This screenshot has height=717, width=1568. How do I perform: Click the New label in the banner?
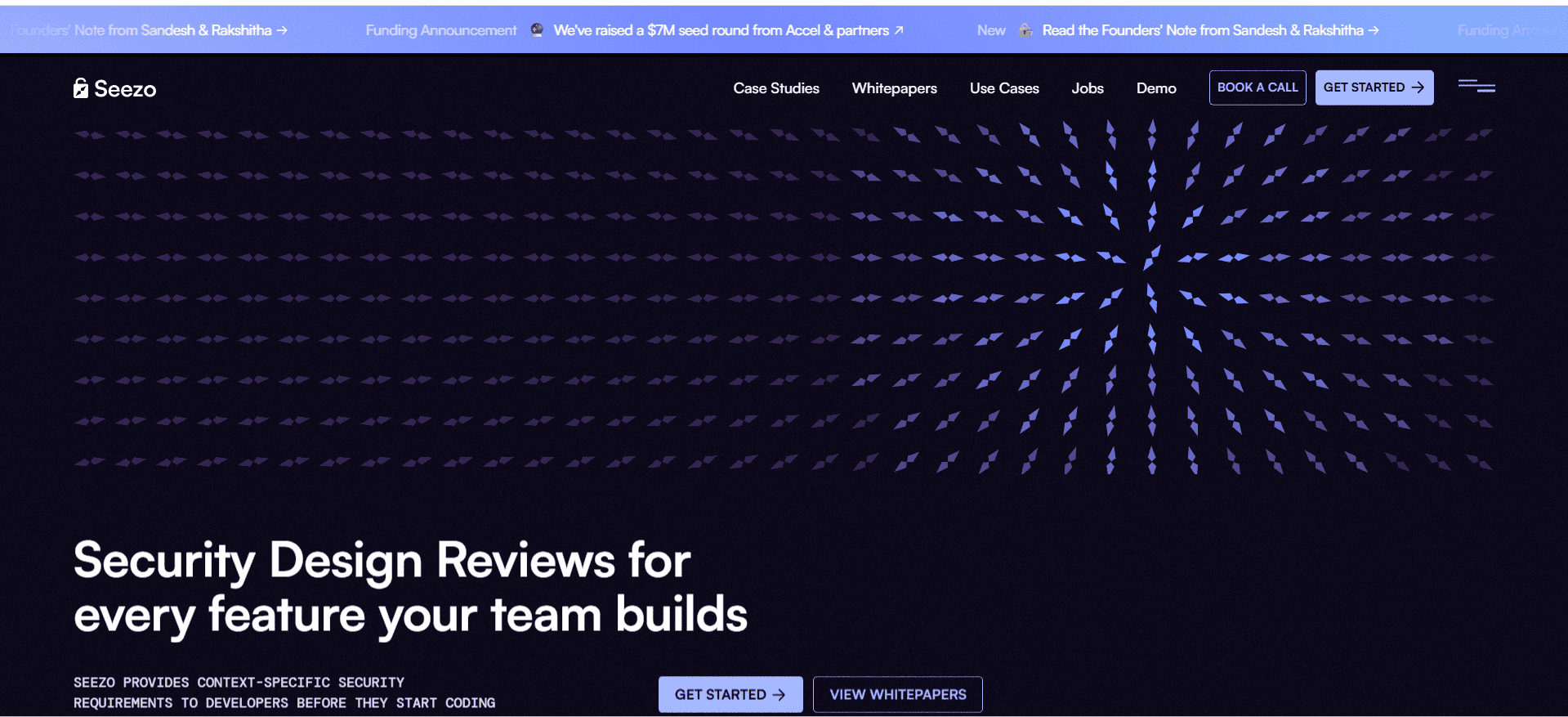pos(990,30)
